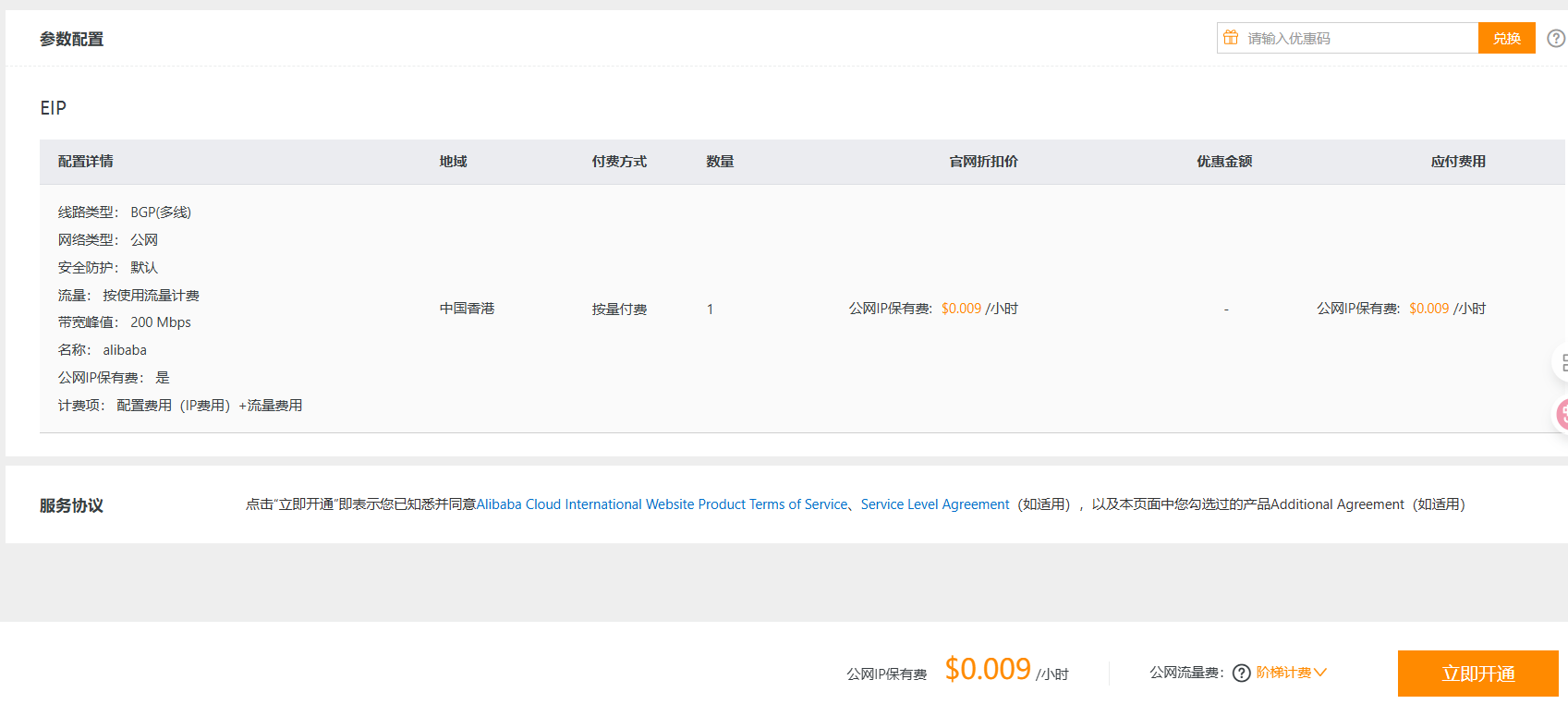Image resolution: width=1568 pixels, height=704 pixels.
Task: Click the large $0.009 total in footer
Action: [988, 669]
